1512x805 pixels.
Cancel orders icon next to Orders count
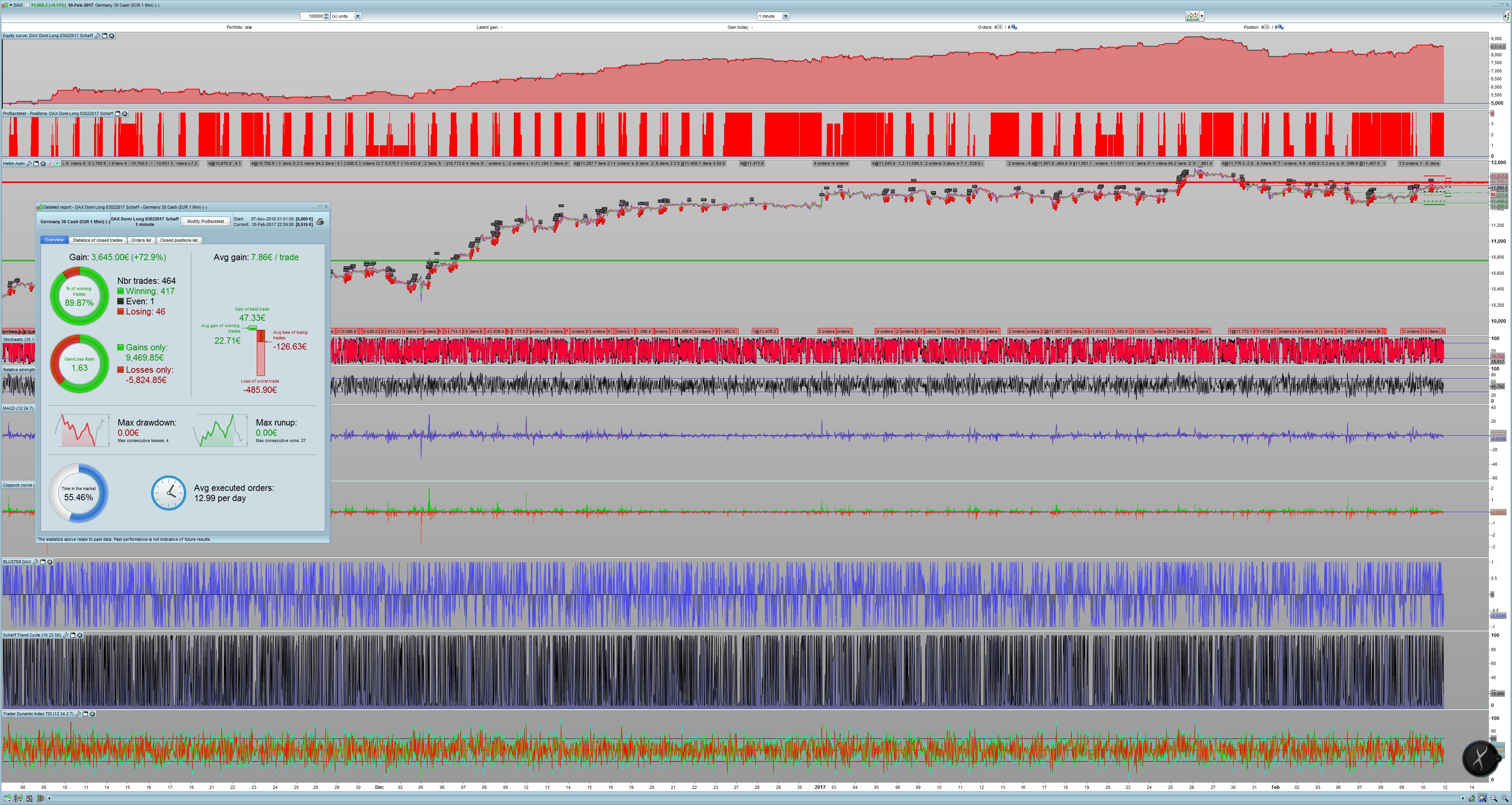click(1000, 27)
